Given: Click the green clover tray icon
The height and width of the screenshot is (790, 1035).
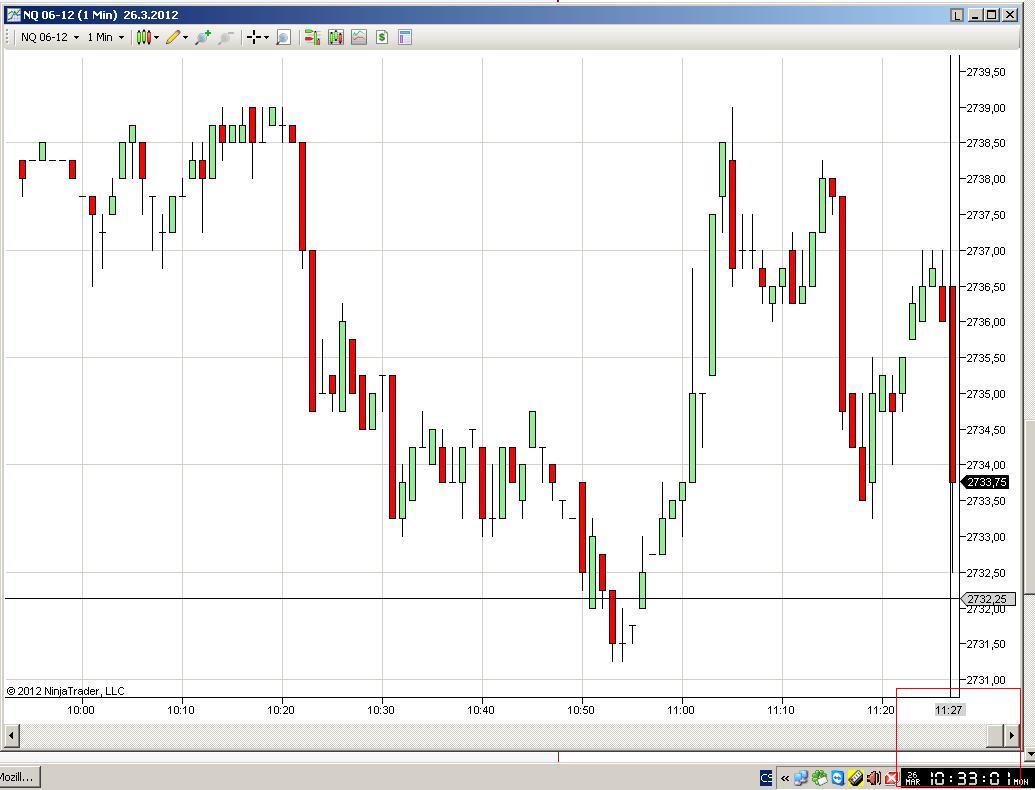Looking at the screenshot, I should (x=820, y=779).
